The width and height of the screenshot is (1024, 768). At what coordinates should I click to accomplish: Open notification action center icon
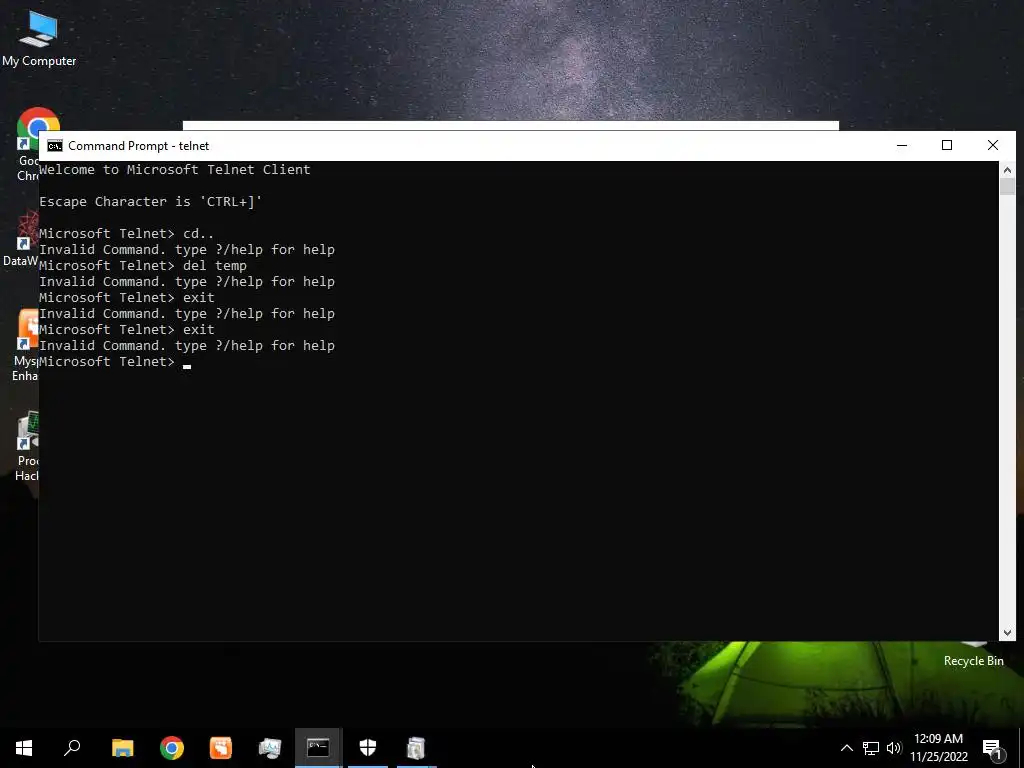coord(992,748)
